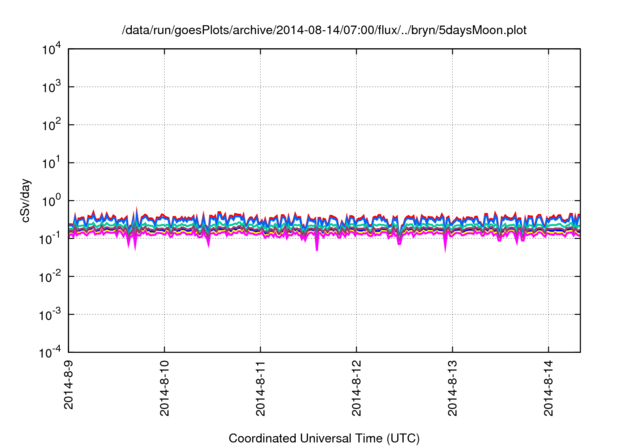Viewport: 640px width, 448px height.
Task: Click the 2014-8-12 date tick label
Action: coord(356,388)
